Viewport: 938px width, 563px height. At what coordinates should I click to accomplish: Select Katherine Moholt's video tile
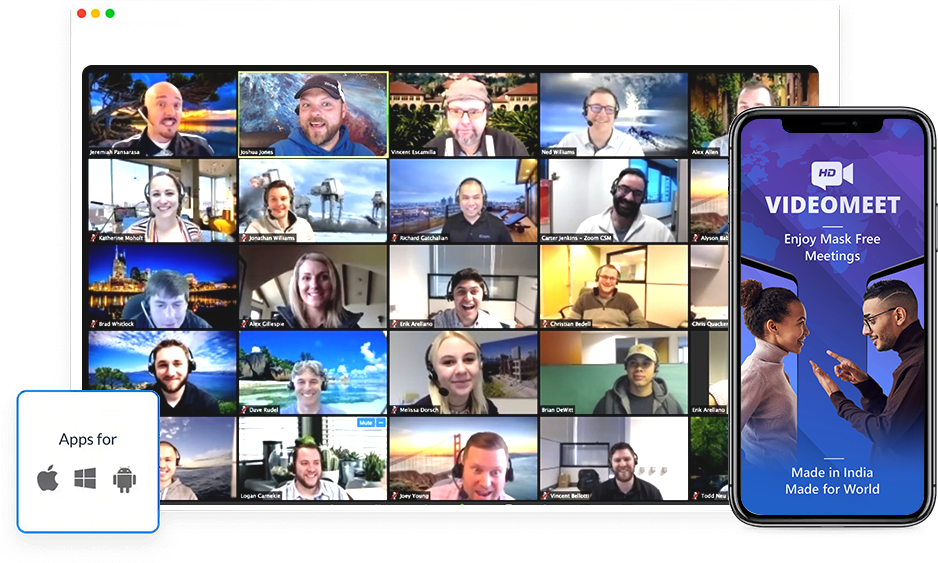click(162, 200)
